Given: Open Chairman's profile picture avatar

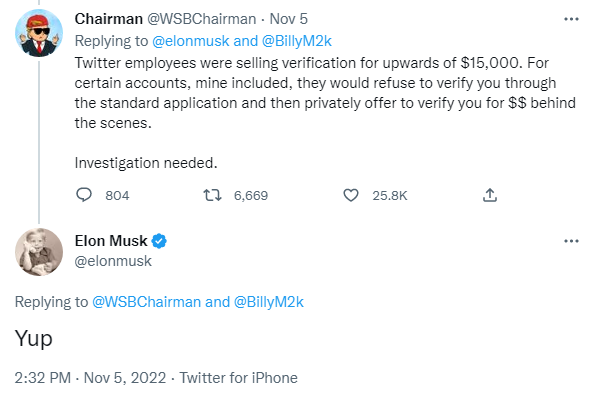Looking at the screenshot, I should tap(39, 33).
